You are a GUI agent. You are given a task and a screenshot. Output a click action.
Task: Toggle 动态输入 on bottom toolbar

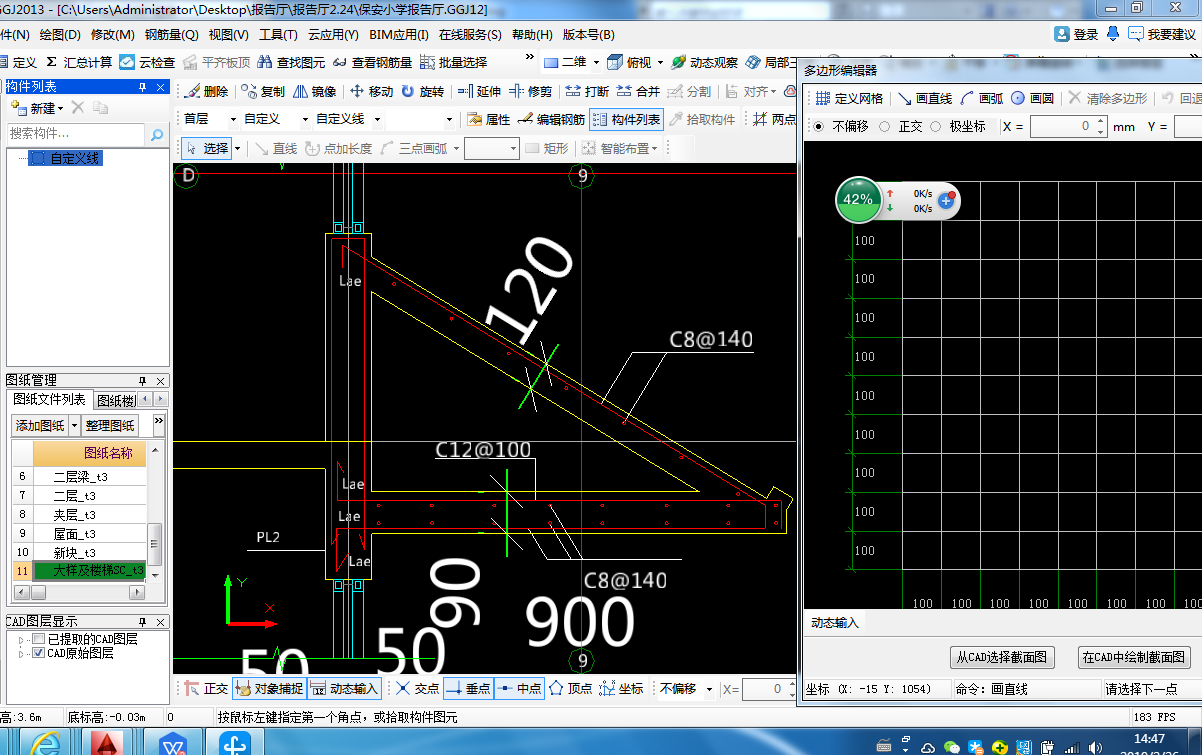pos(345,689)
